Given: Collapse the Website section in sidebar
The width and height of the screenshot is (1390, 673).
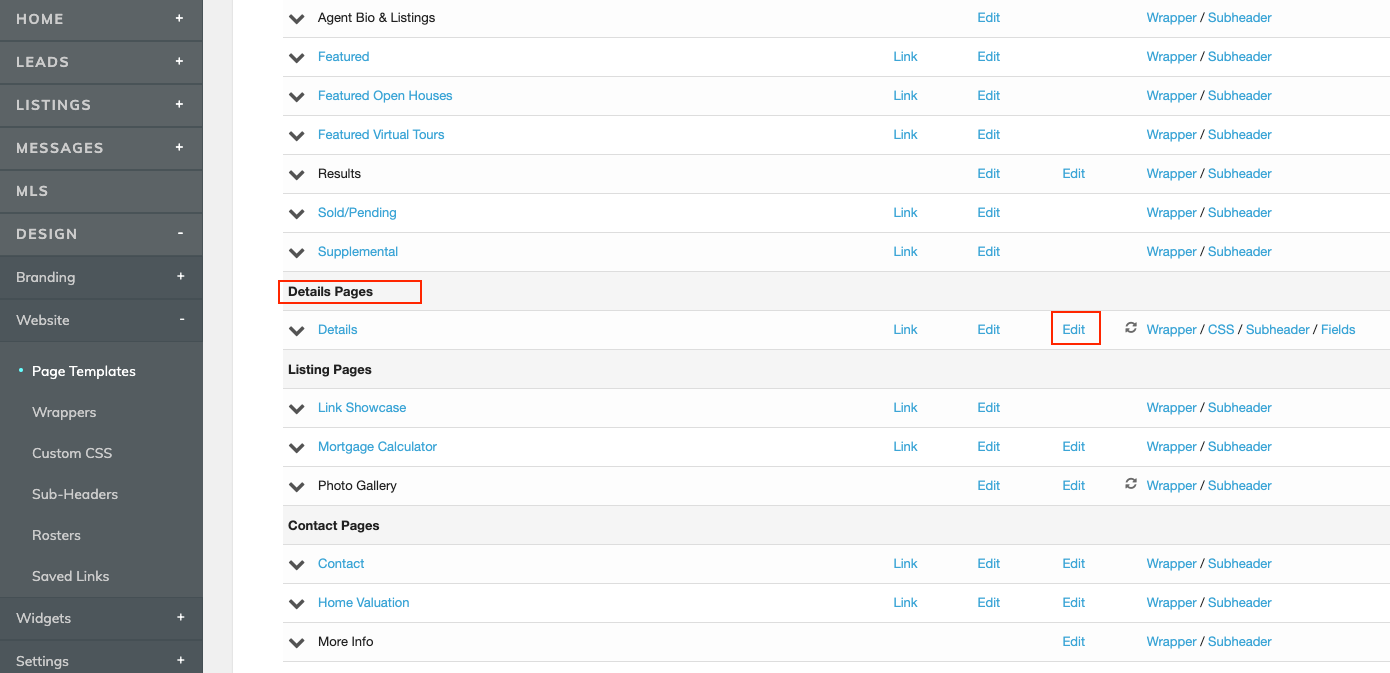Looking at the screenshot, I should [x=180, y=320].
